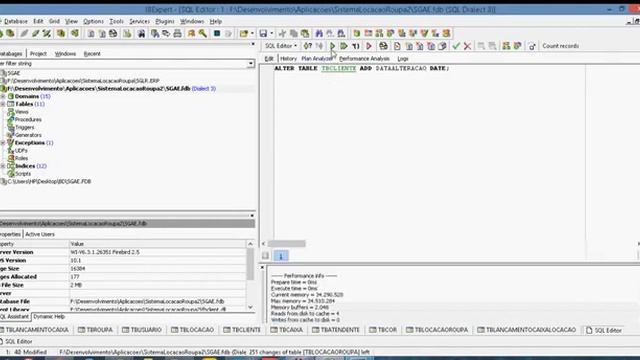The image size is (640, 360).
Task: Open the SQL Editor dropdown in editor toolbar
Action: (281, 46)
